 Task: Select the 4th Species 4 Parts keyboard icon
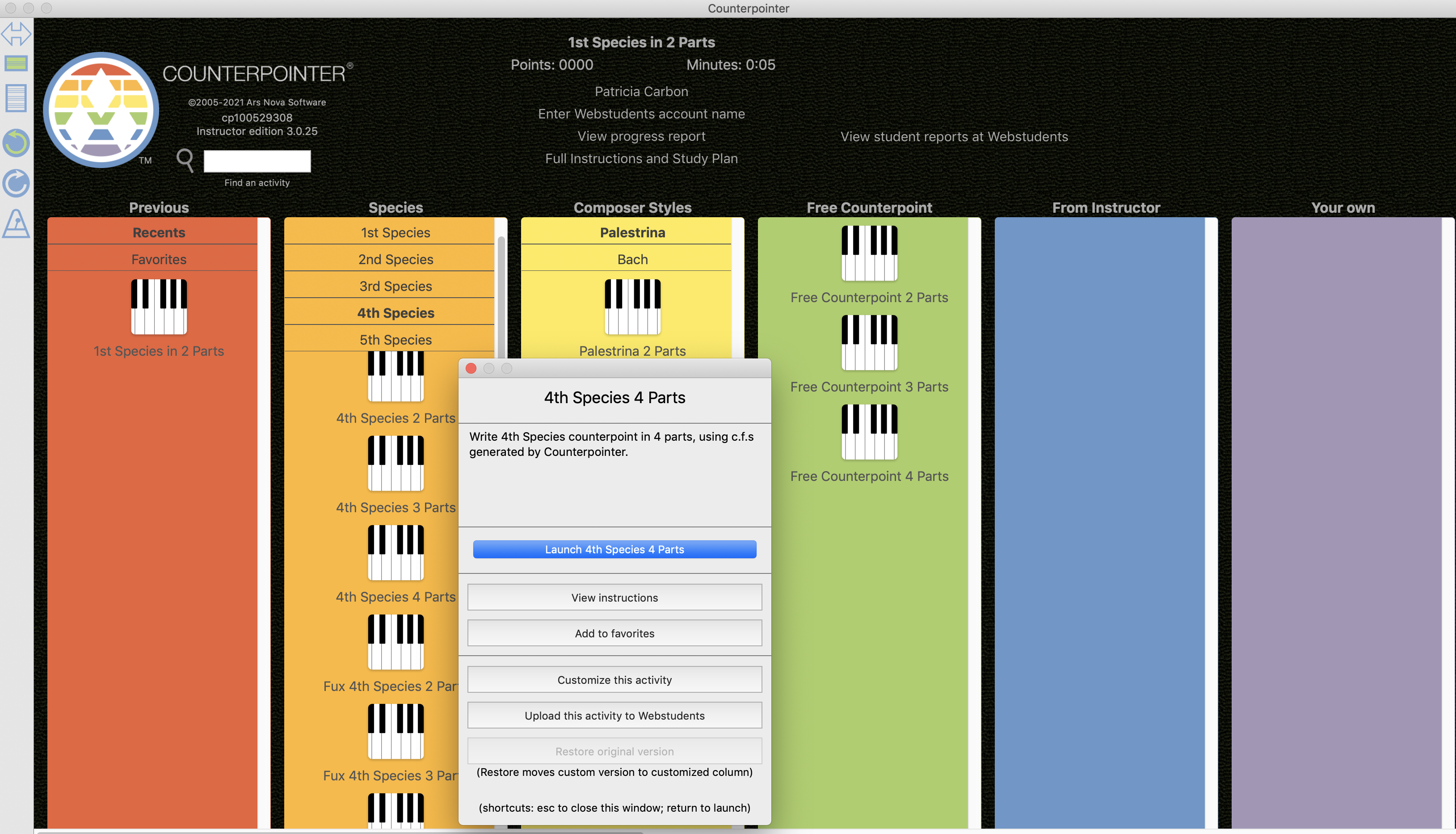tap(396, 553)
